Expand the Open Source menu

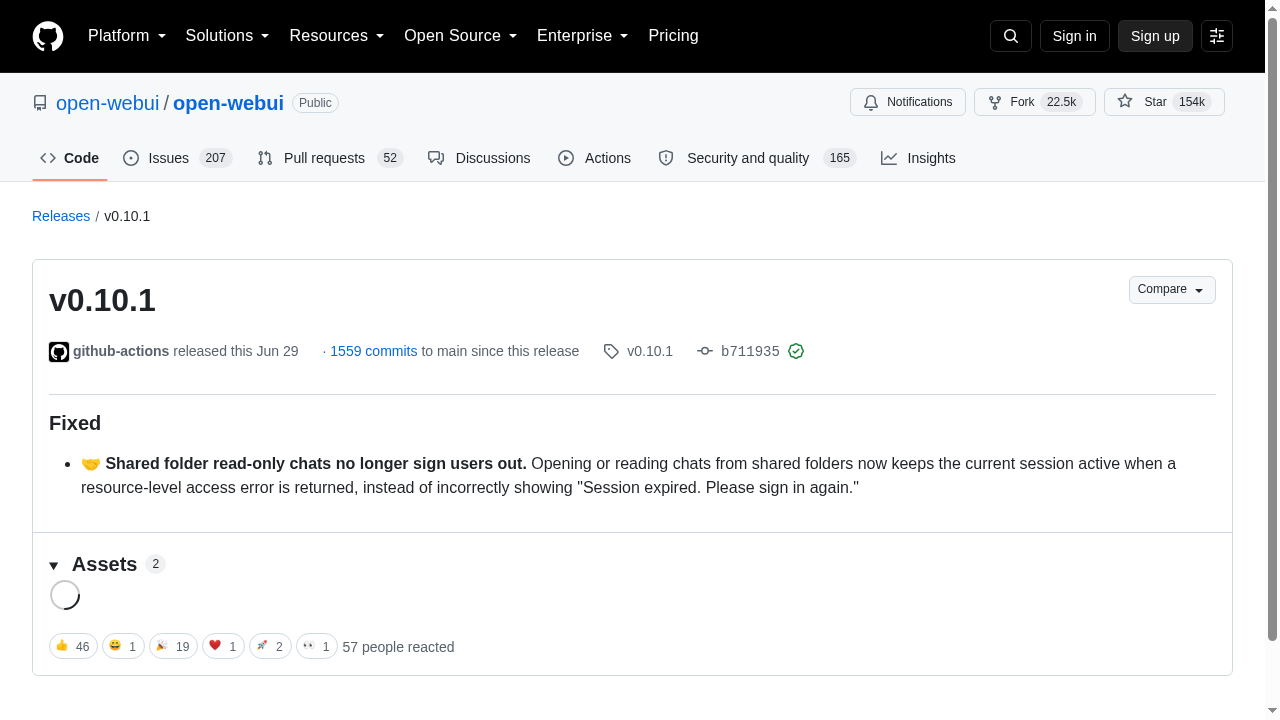(461, 36)
